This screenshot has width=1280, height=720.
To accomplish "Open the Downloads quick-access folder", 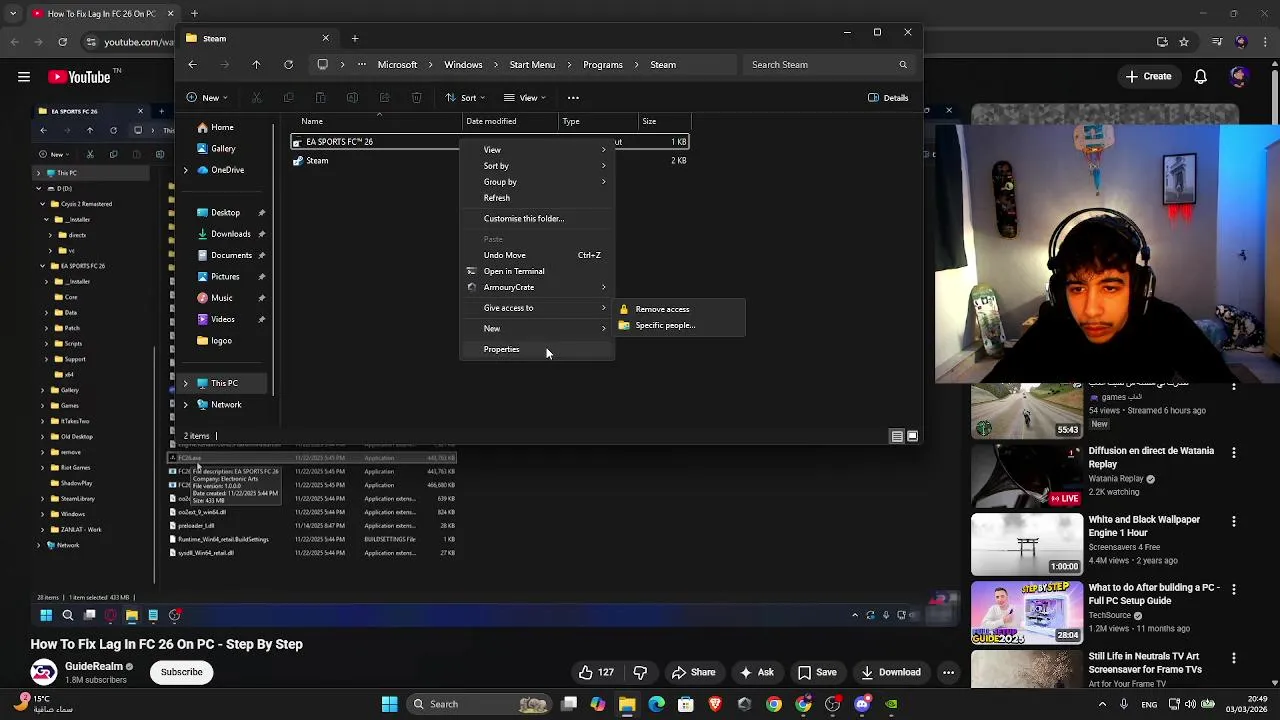I will click(230, 234).
